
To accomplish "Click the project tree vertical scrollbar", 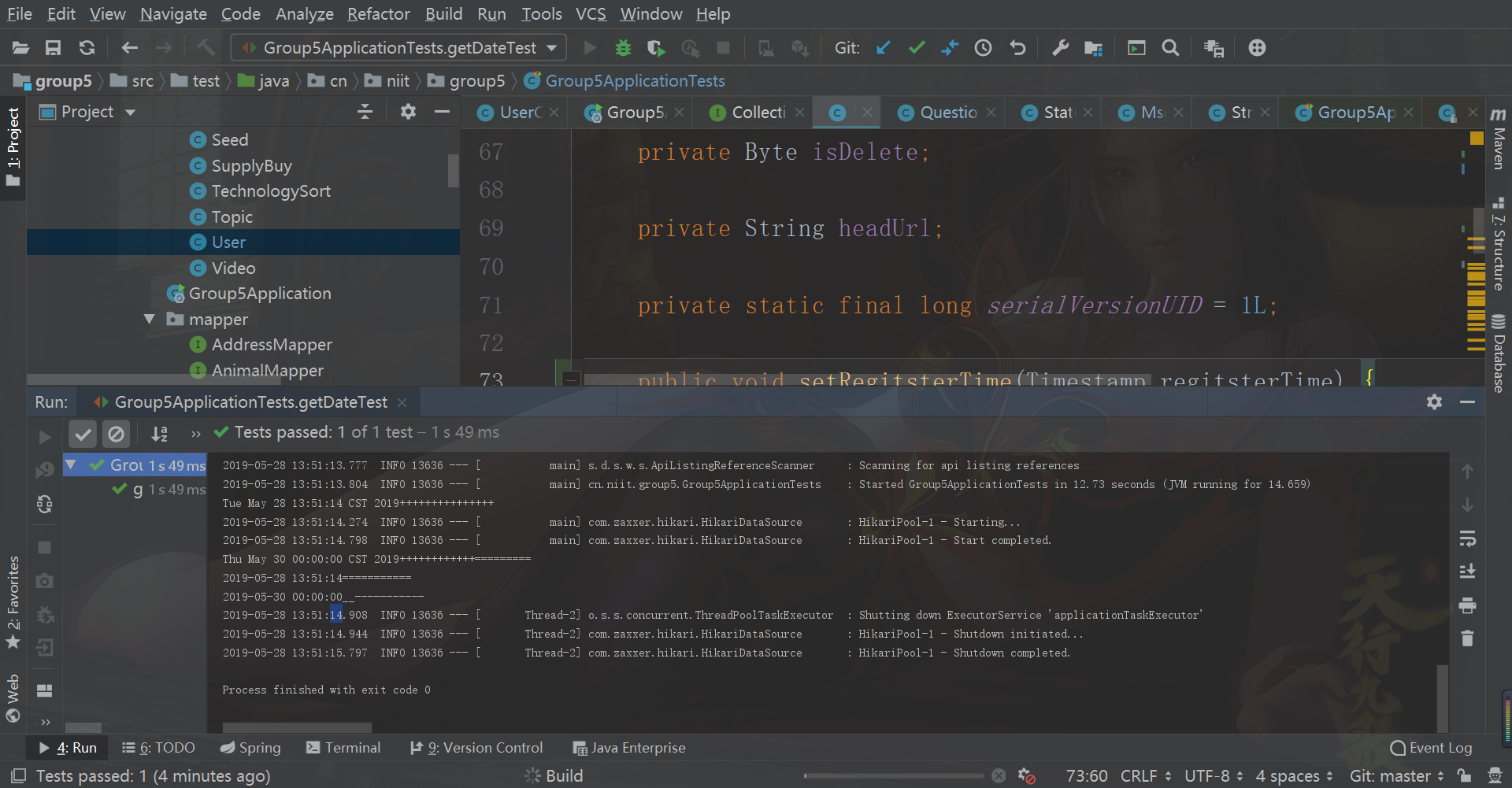I will pyautogui.click(x=453, y=171).
